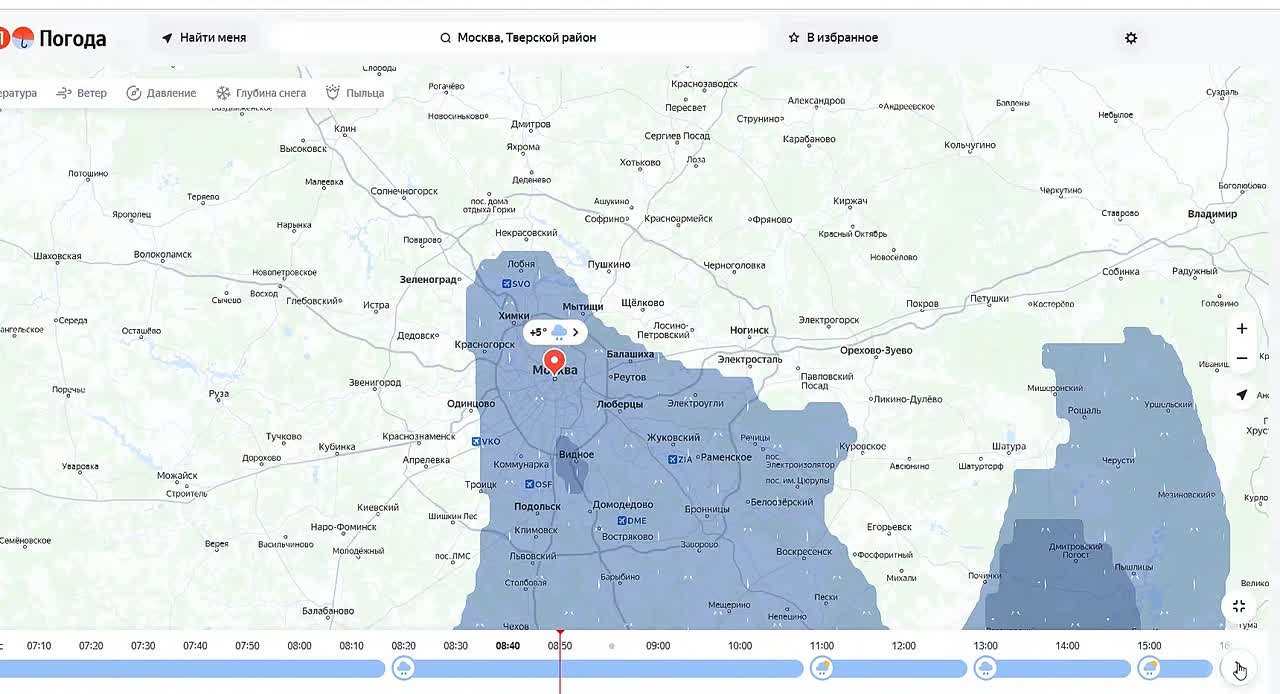The image size is (1280, 694).
Task: Click the 08:20 rain cloud timeline icon
Action: point(404,668)
